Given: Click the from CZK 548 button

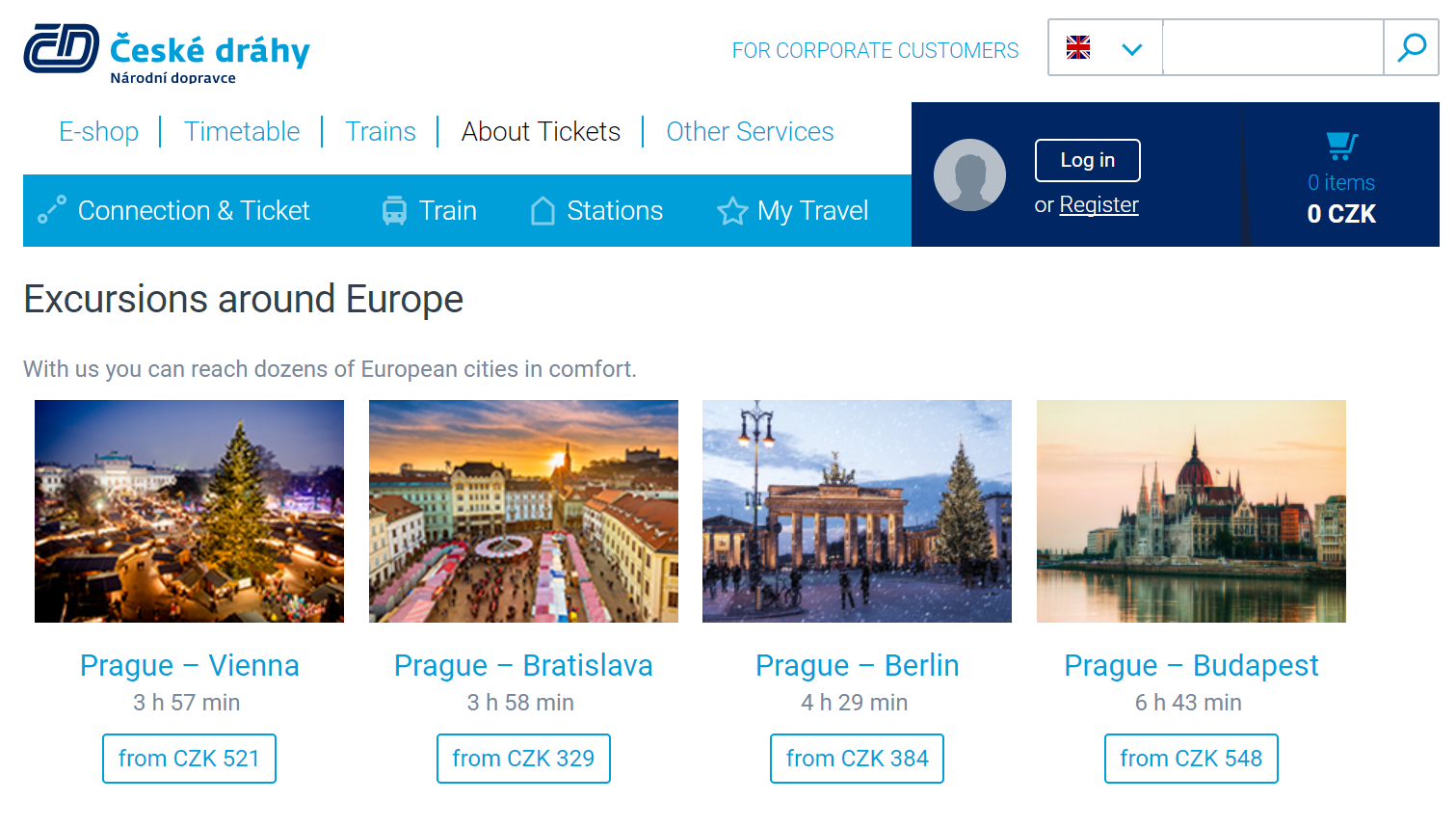Looking at the screenshot, I should point(1191,759).
